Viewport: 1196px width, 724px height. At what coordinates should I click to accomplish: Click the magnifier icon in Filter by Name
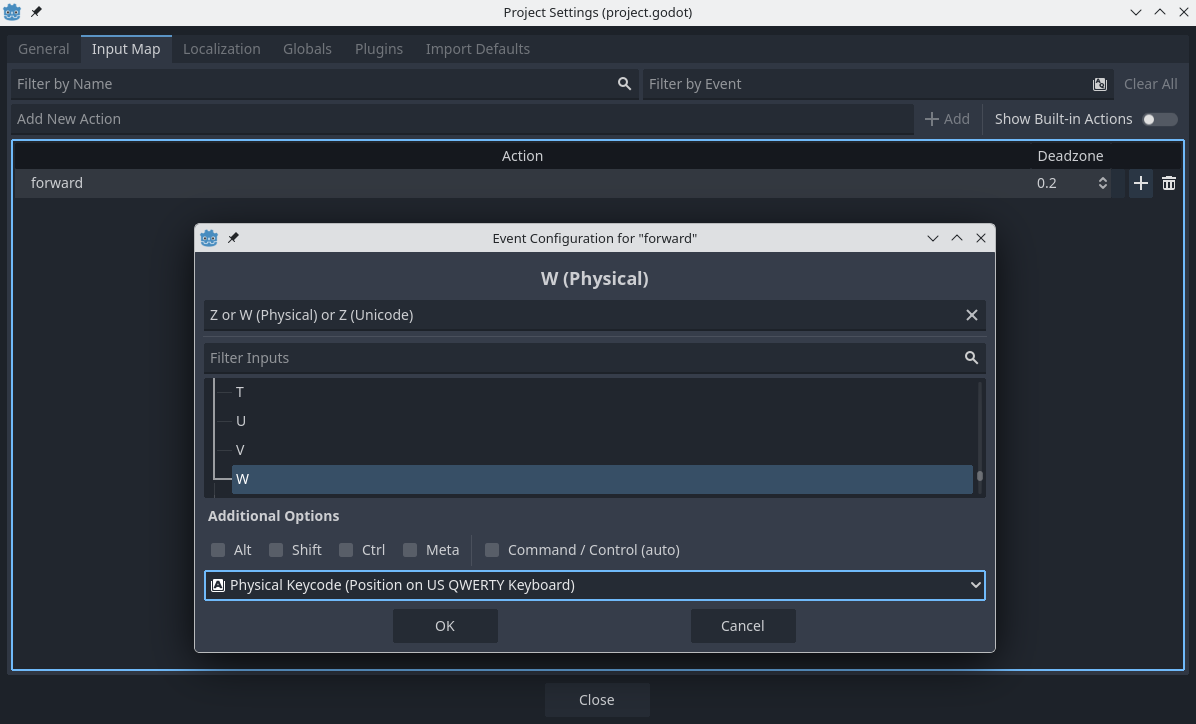point(624,84)
